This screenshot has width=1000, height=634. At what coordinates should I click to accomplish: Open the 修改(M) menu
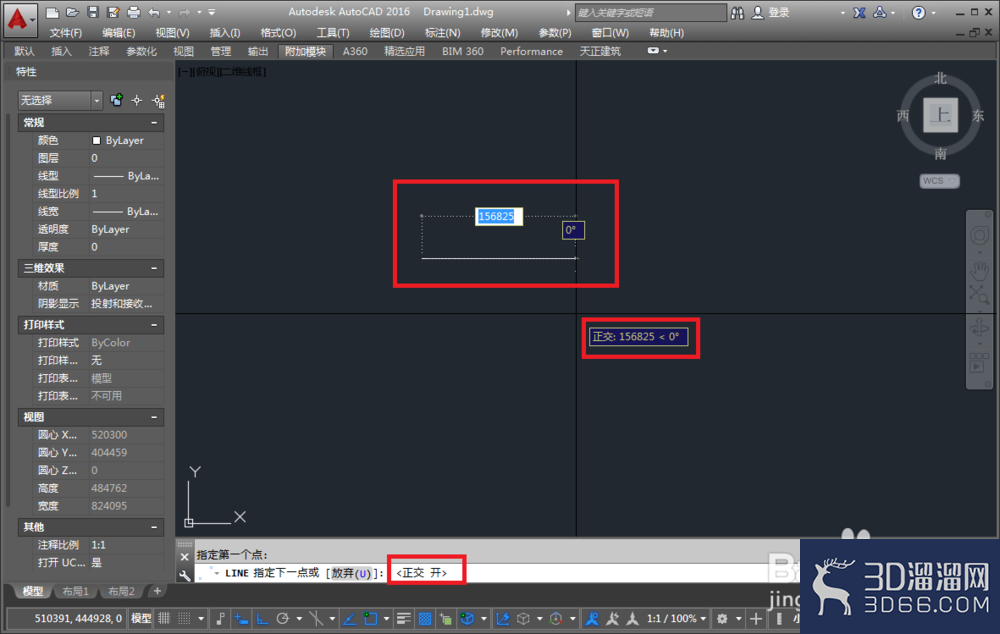(x=499, y=33)
